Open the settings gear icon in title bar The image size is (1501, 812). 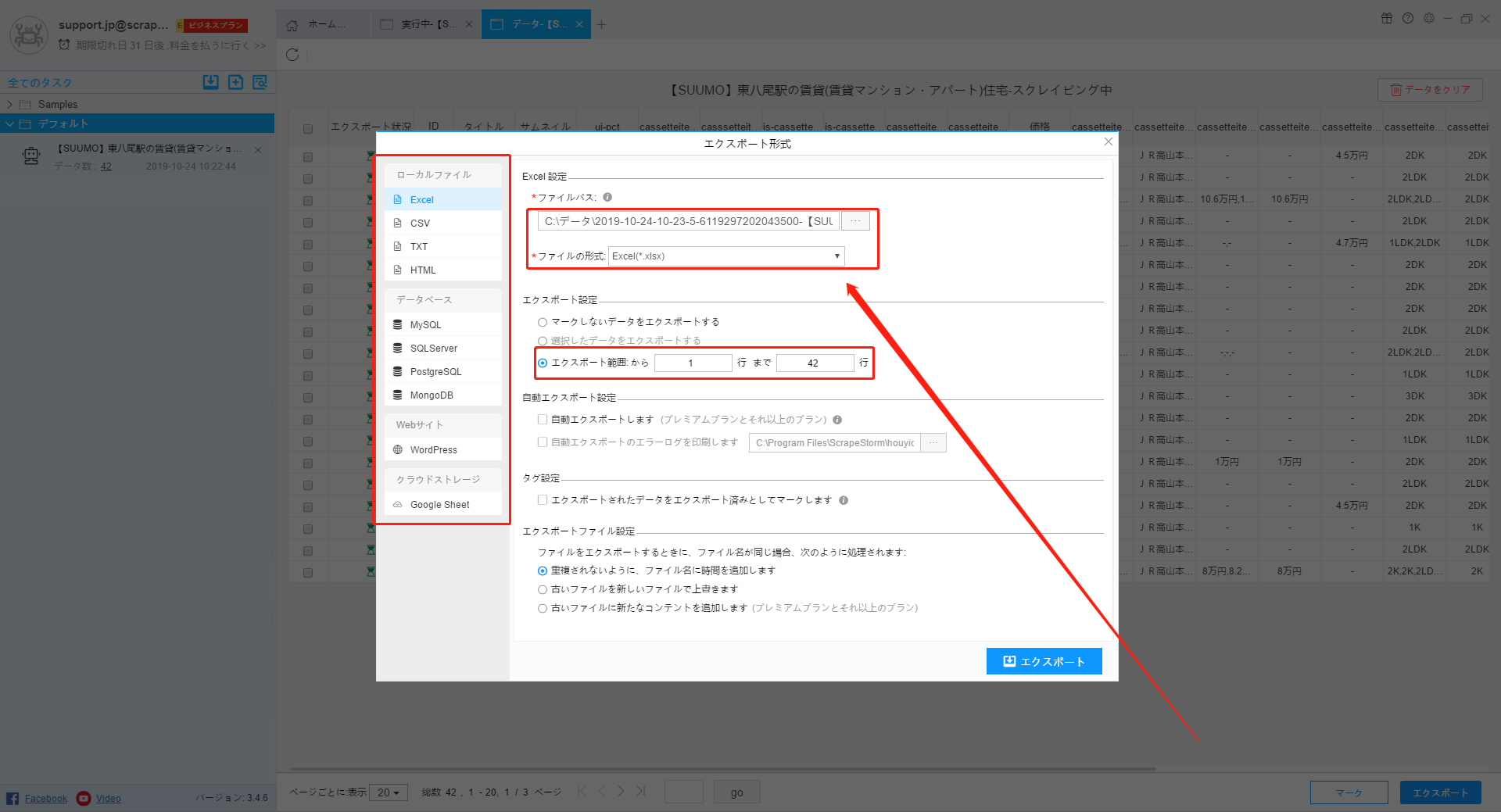(1429, 18)
